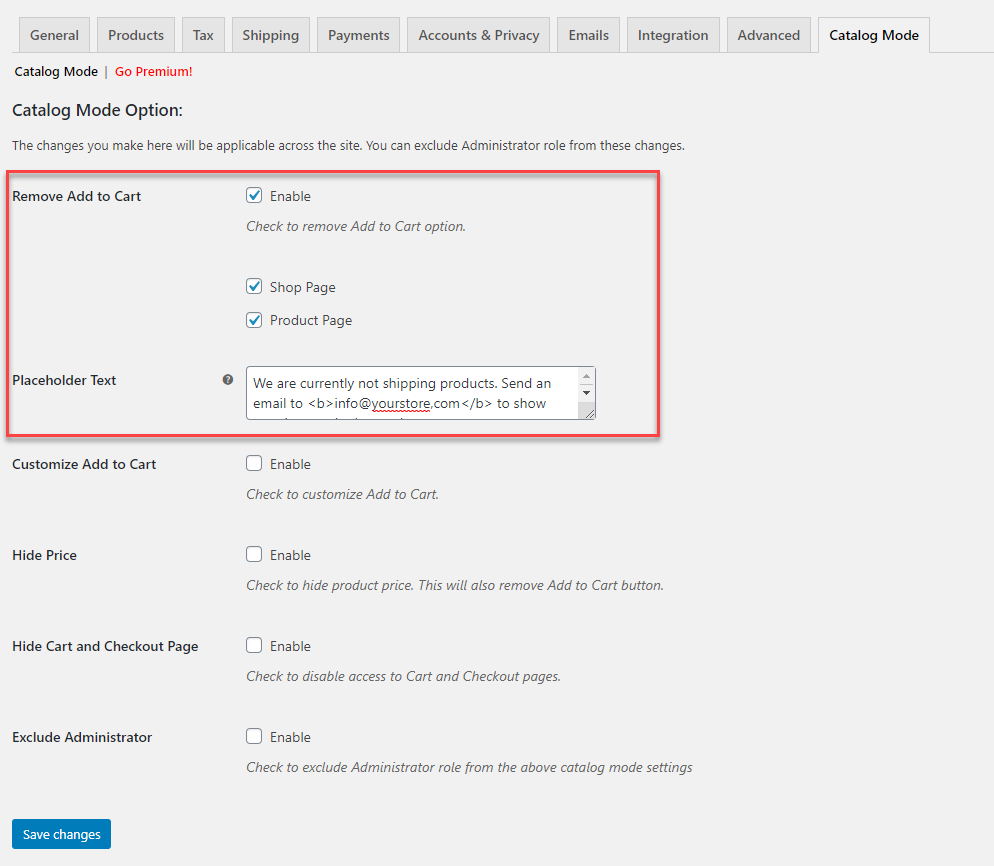The width and height of the screenshot is (994, 866).
Task: Click the Placeholder Text help icon
Action: click(x=228, y=380)
